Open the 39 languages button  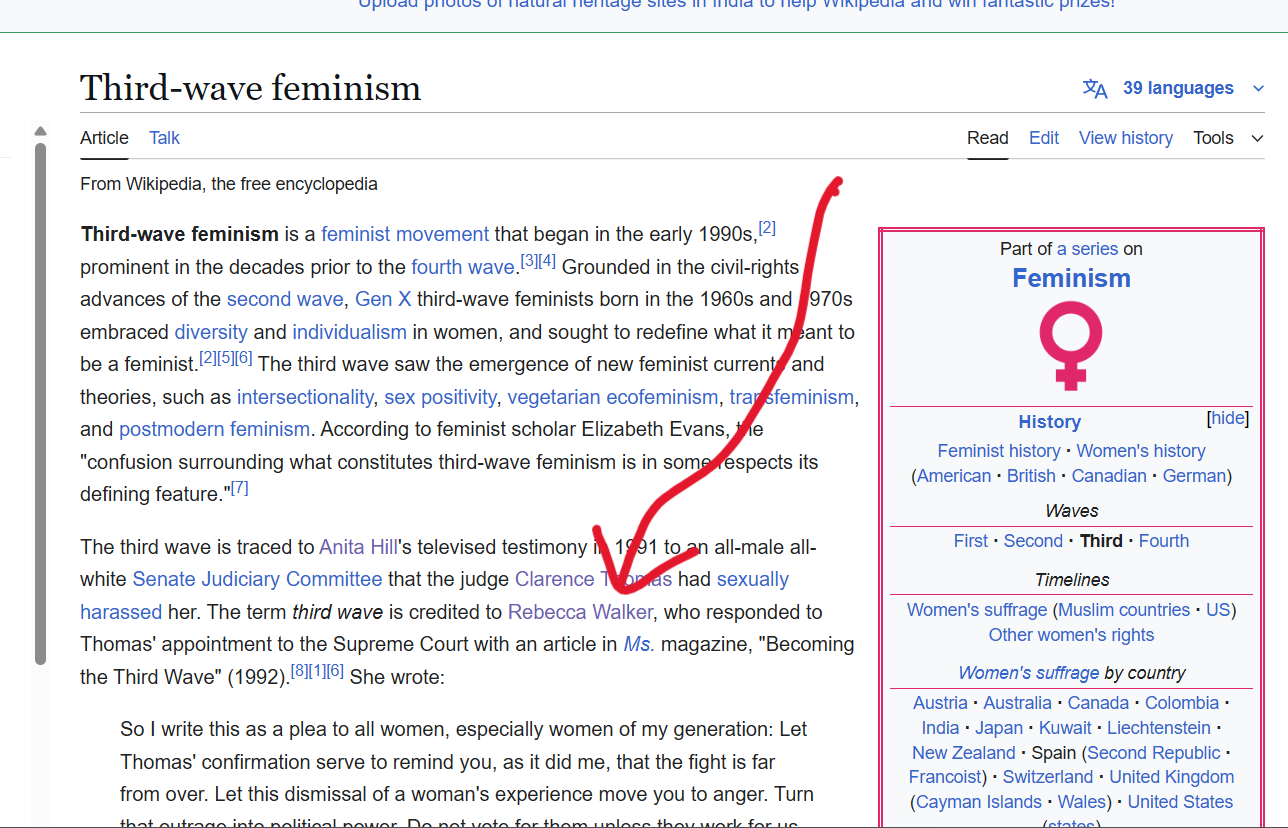tap(1178, 88)
